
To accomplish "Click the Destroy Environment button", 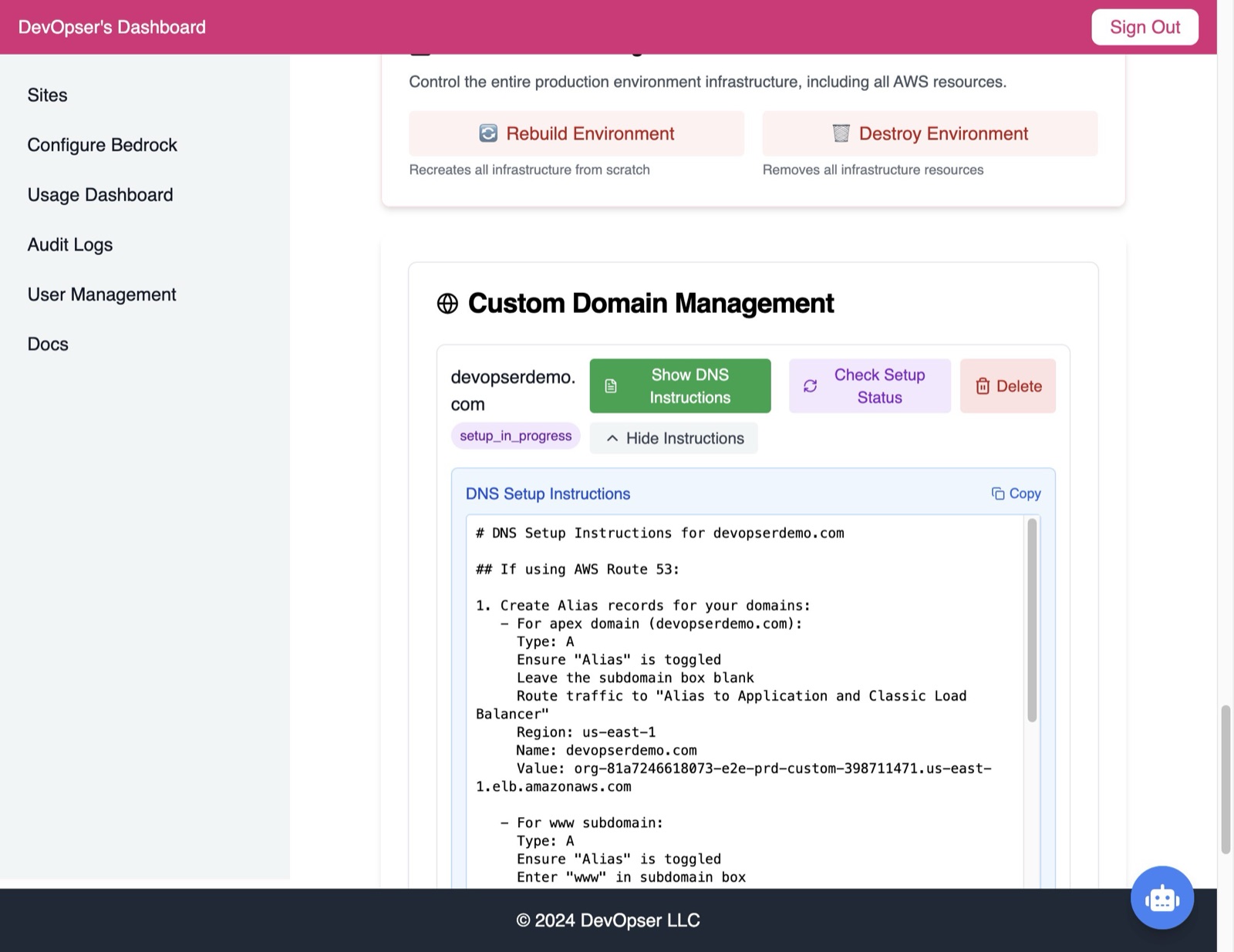I will tap(929, 133).
